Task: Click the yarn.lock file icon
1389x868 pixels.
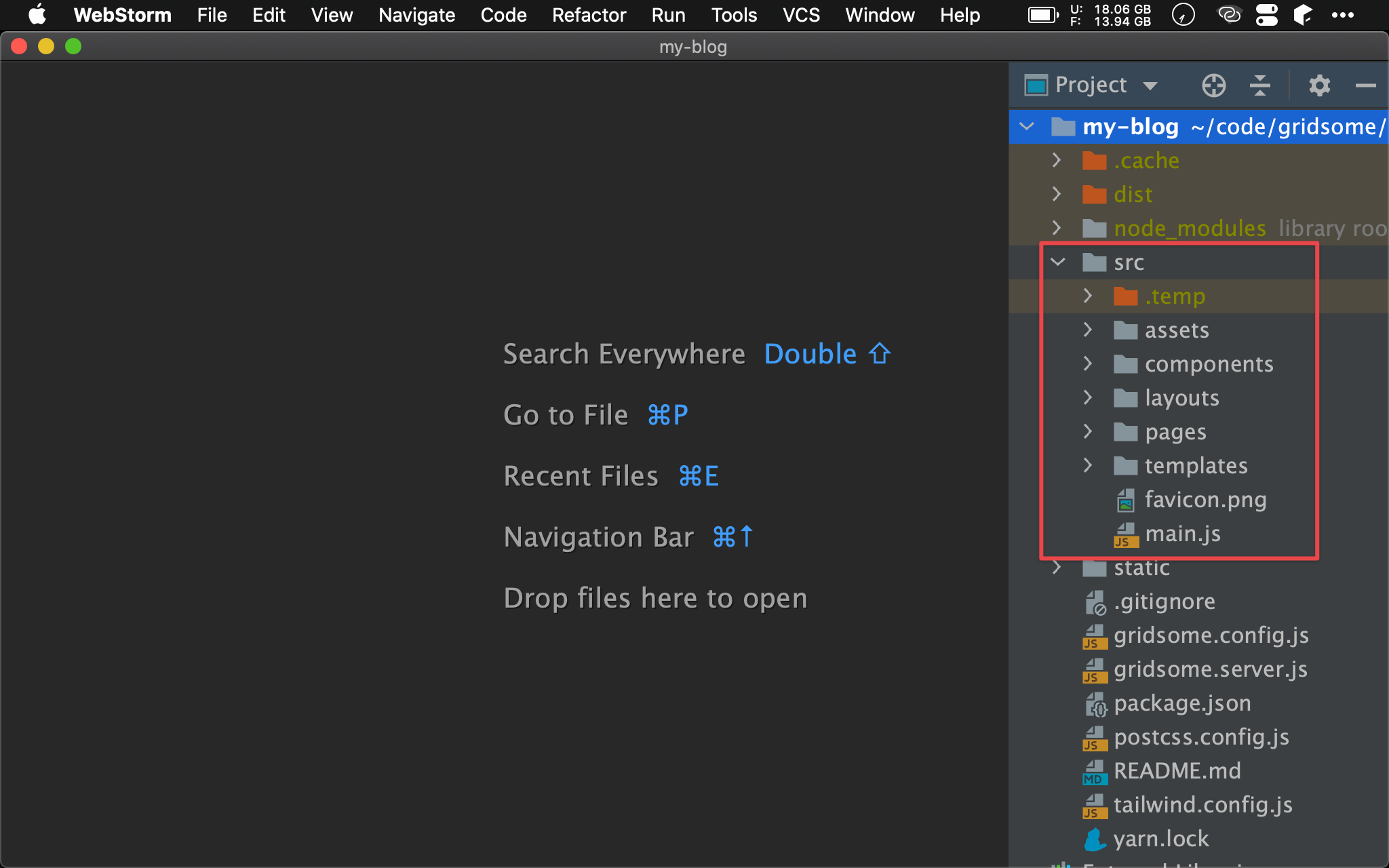Action: [x=1095, y=840]
